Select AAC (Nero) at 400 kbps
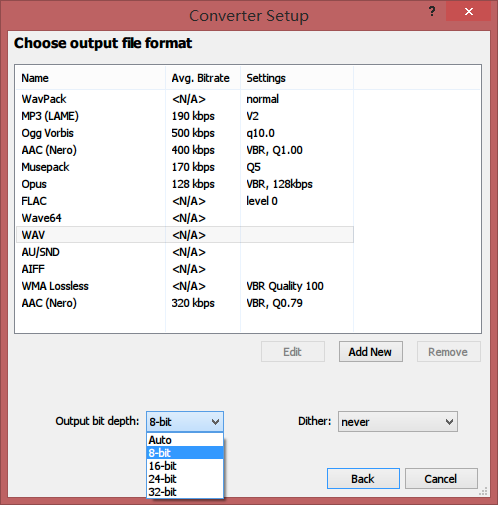Viewport: 498px width, 505px height. tap(185, 150)
